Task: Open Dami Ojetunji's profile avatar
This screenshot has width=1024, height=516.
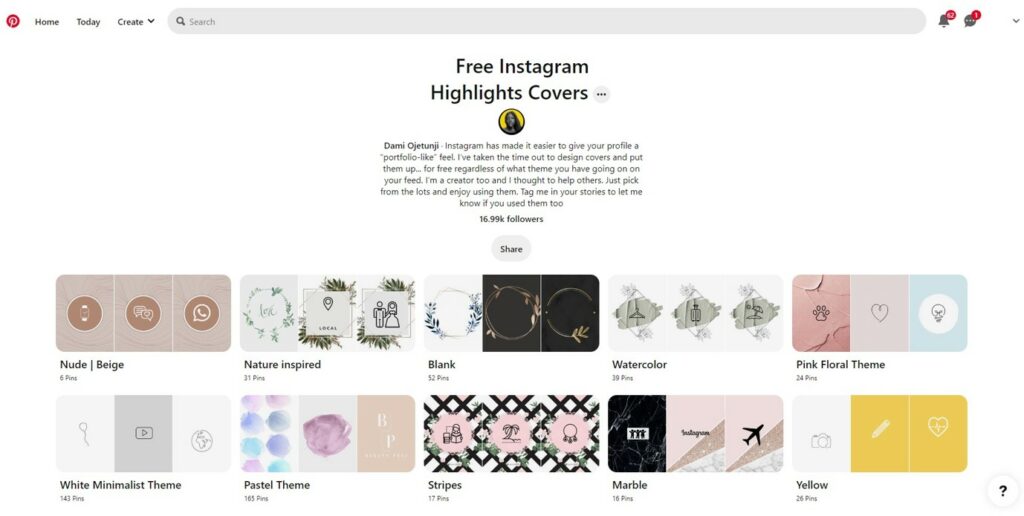Action: 511,121
